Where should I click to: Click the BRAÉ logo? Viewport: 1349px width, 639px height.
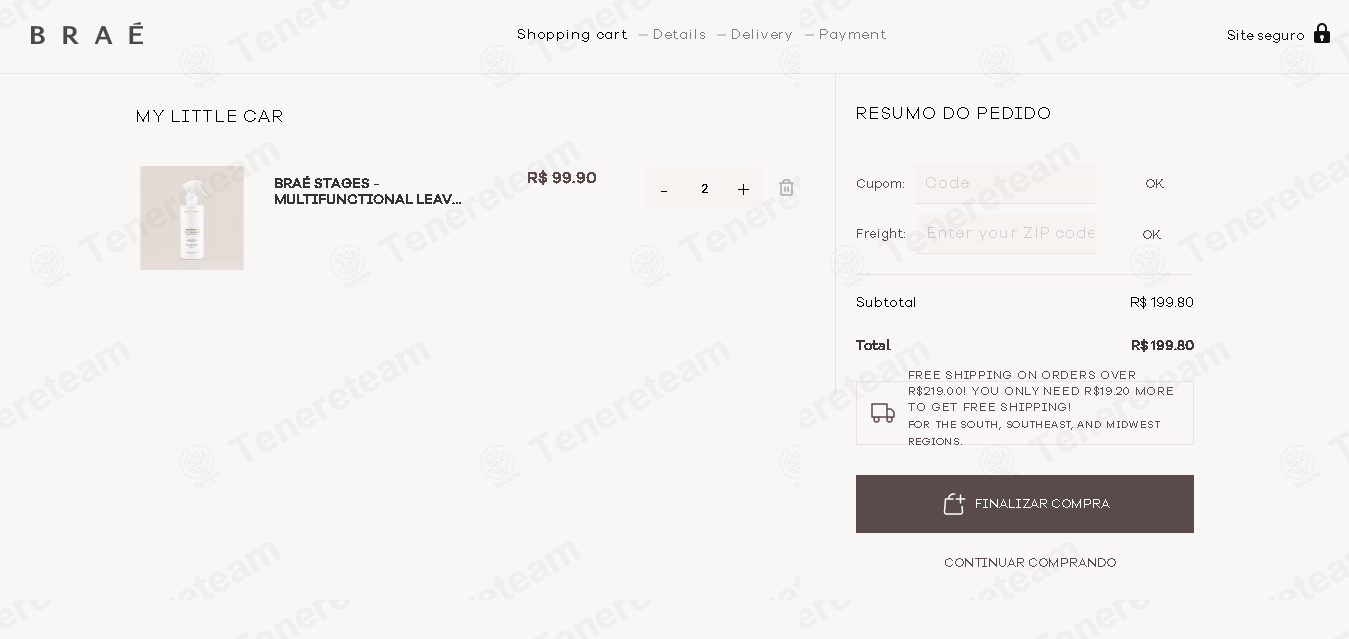pos(87,34)
